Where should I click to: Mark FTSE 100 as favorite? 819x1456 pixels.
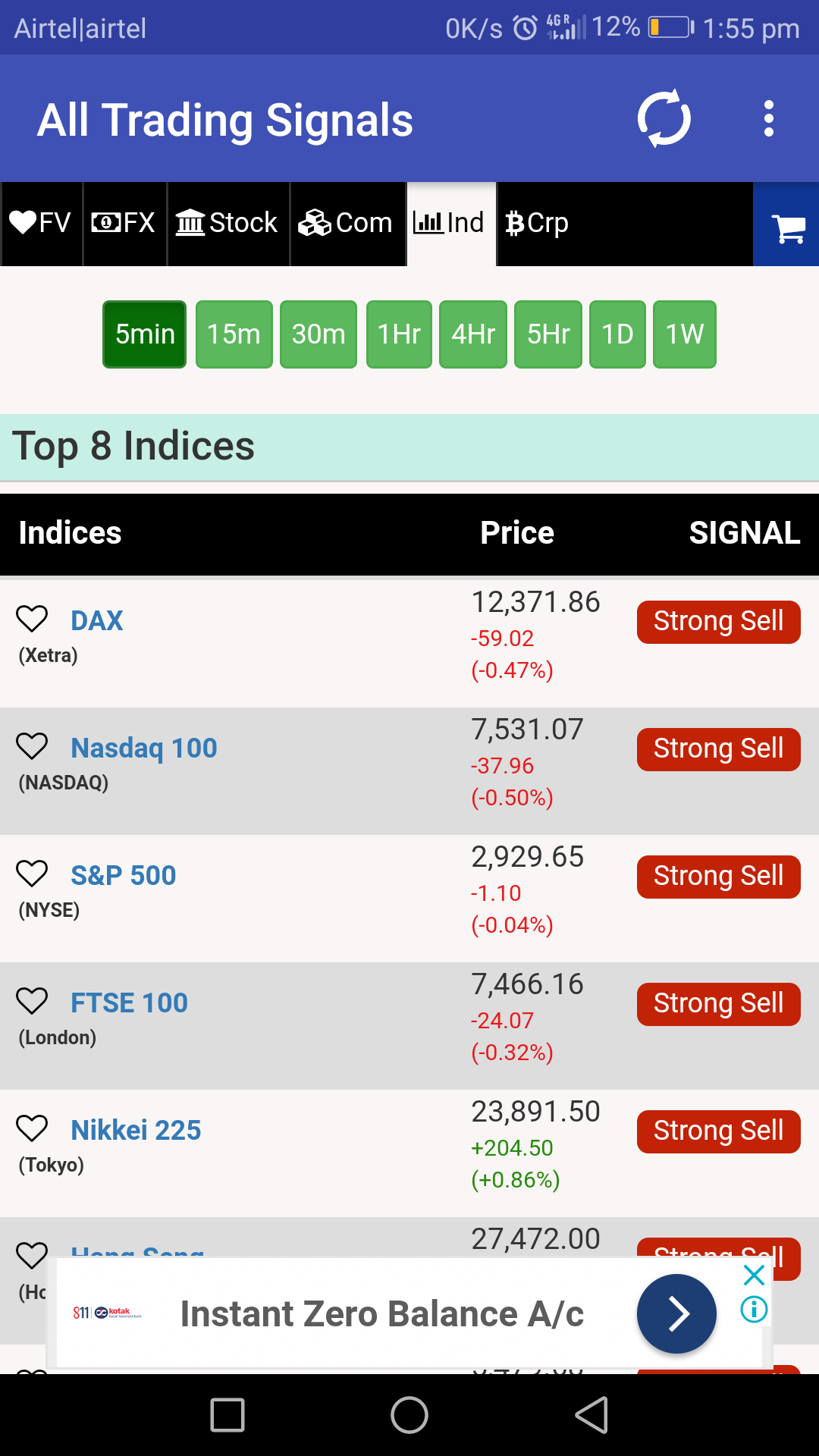point(32,1001)
